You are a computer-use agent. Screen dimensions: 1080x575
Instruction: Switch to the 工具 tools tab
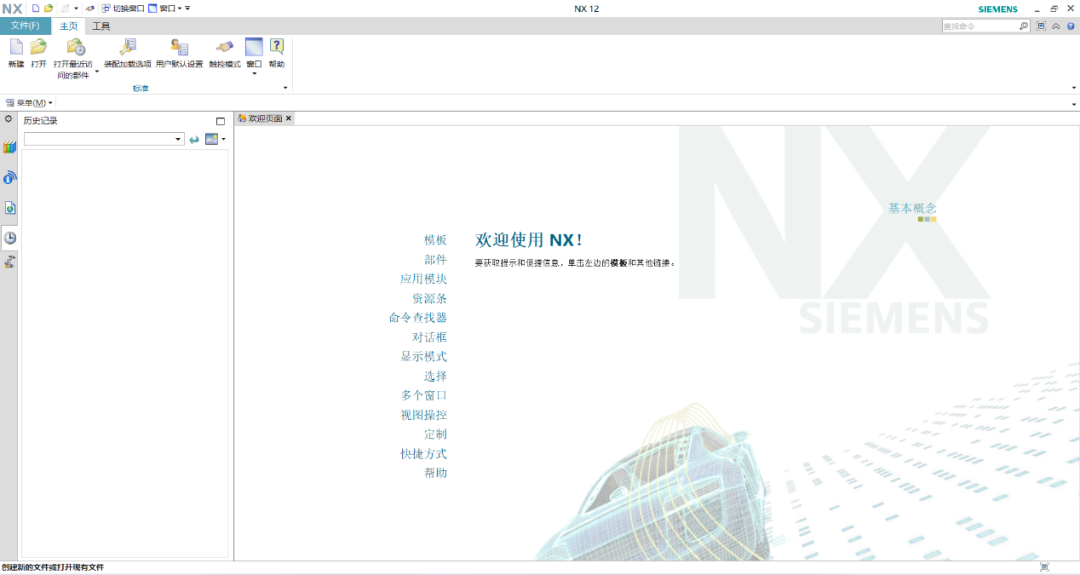101,26
